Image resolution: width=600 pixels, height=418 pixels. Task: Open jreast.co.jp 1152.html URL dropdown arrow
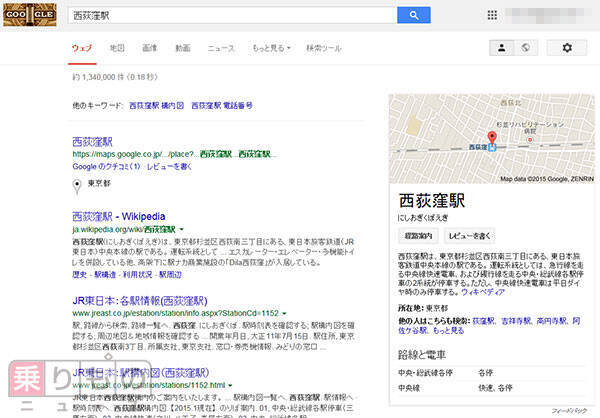[229, 384]
